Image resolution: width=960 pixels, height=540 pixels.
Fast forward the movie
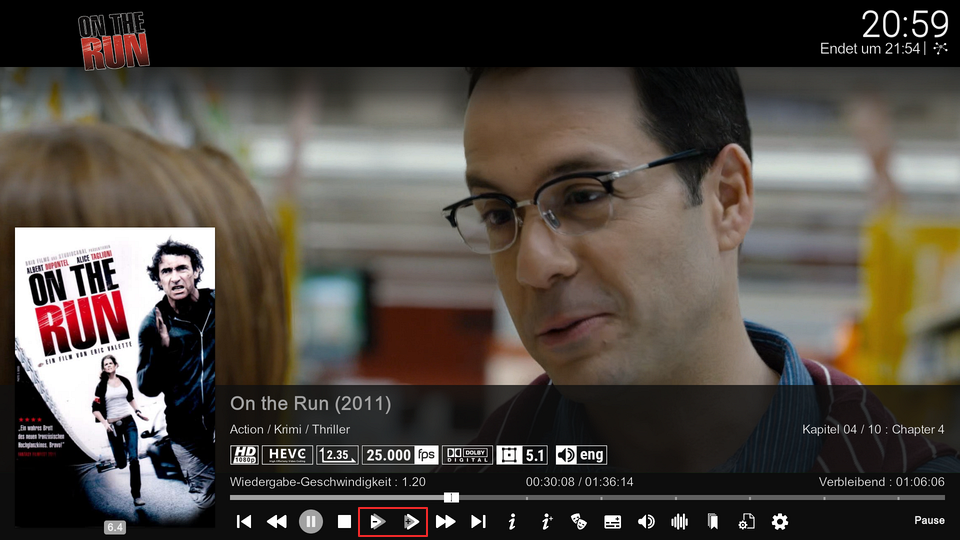(x=445, y=522)
